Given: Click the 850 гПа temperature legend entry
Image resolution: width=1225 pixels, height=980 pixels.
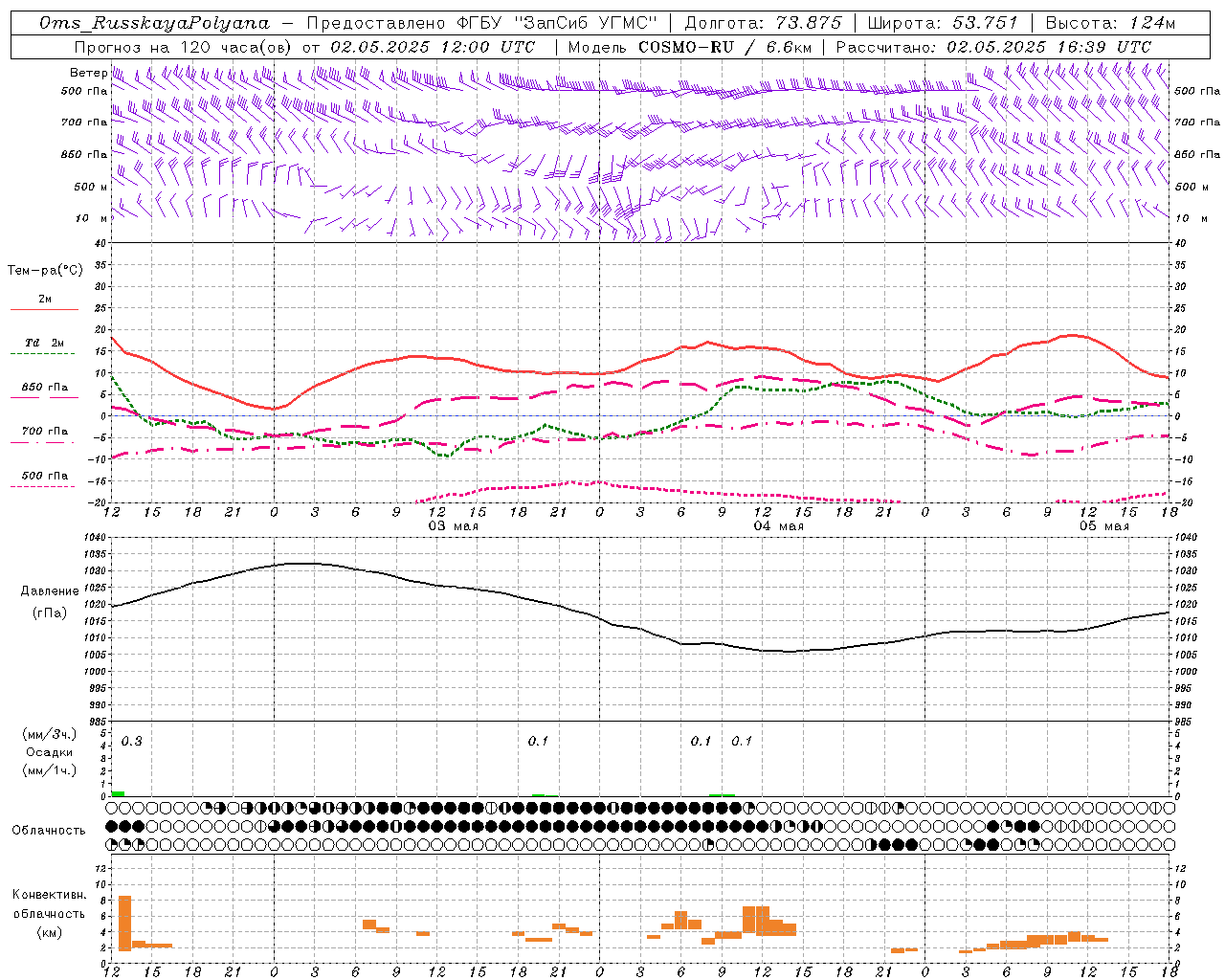Looking at the screenshot, I should (45, 387).
